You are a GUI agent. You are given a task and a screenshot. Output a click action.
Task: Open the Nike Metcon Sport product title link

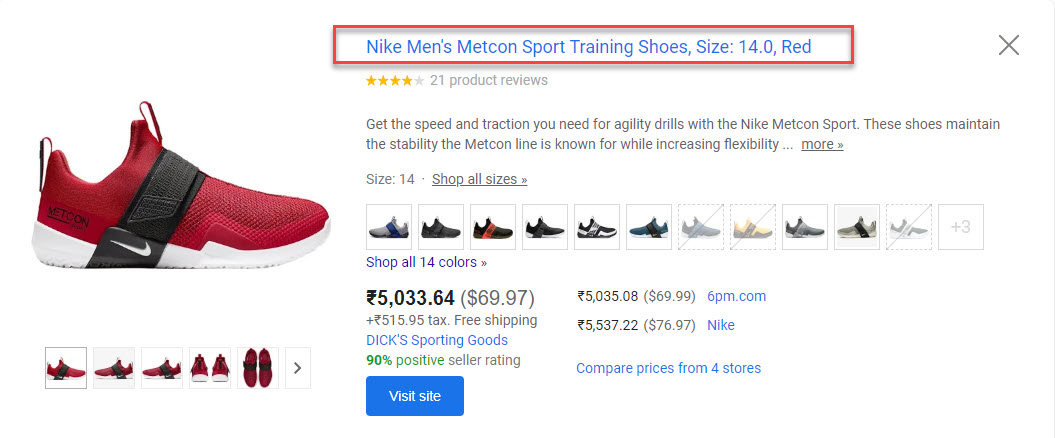588,46
